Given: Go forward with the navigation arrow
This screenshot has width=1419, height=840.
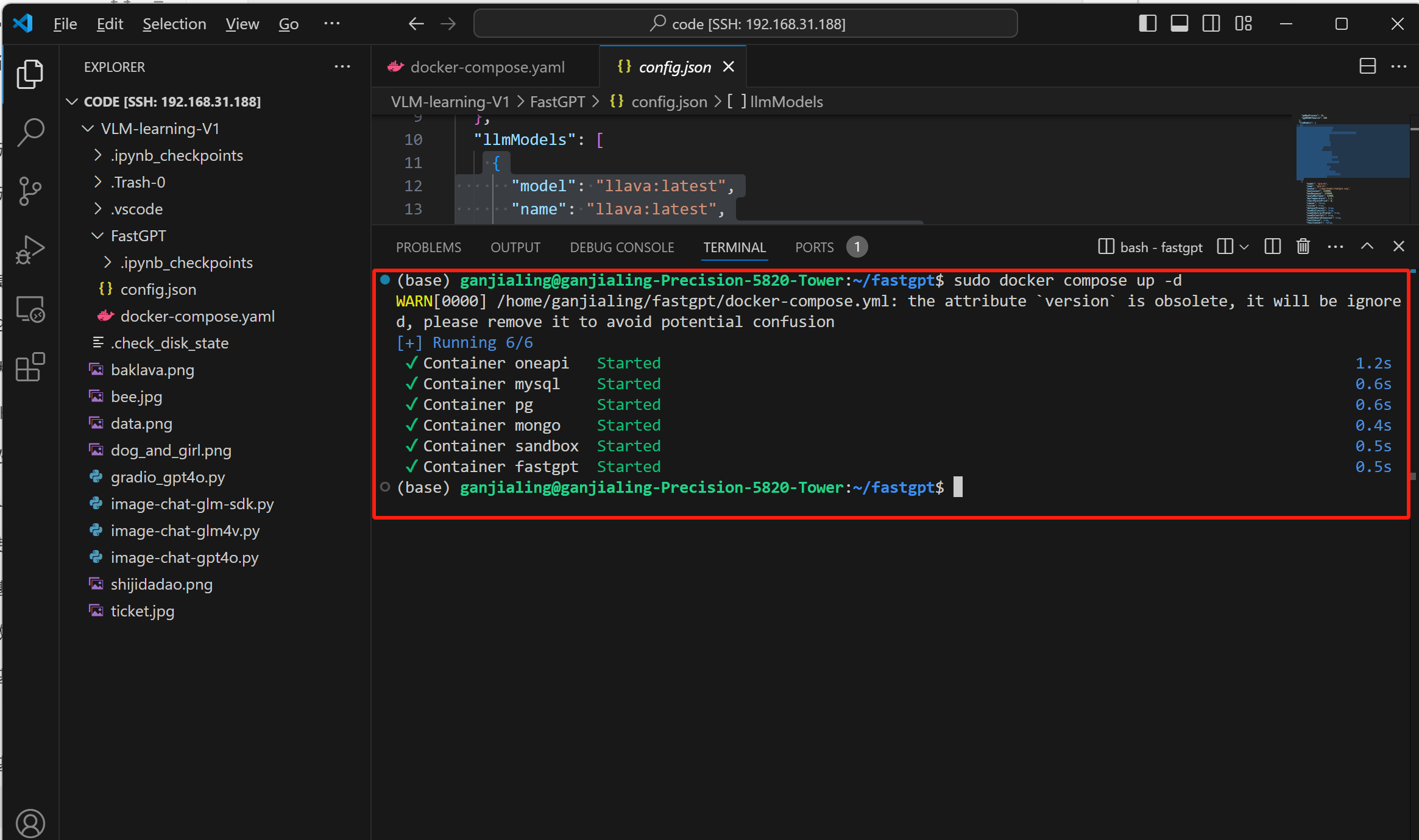Looking at the screenshot, I should pyautogui.click(x=448, y=24).
